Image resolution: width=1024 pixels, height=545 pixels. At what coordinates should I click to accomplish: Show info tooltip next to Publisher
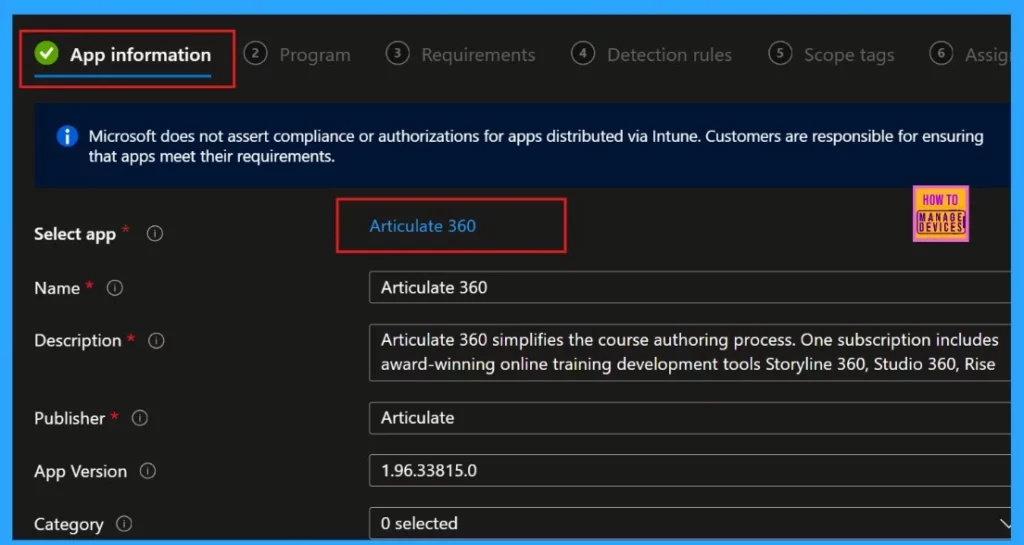pyautogui.click(x=140, y=418)
